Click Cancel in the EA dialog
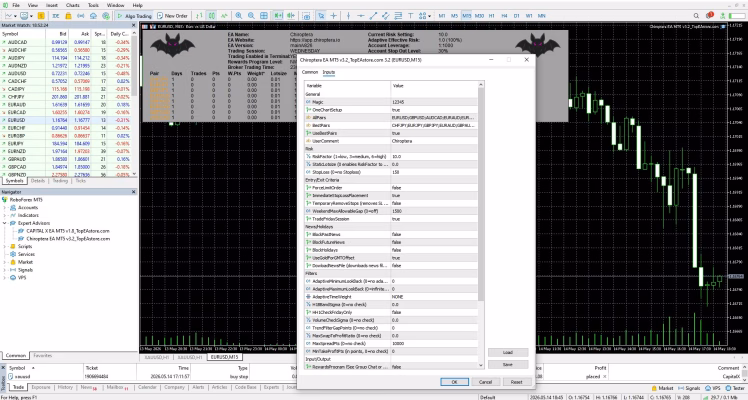This screenshot has width=748, height=400. click(x=485, y=382)
